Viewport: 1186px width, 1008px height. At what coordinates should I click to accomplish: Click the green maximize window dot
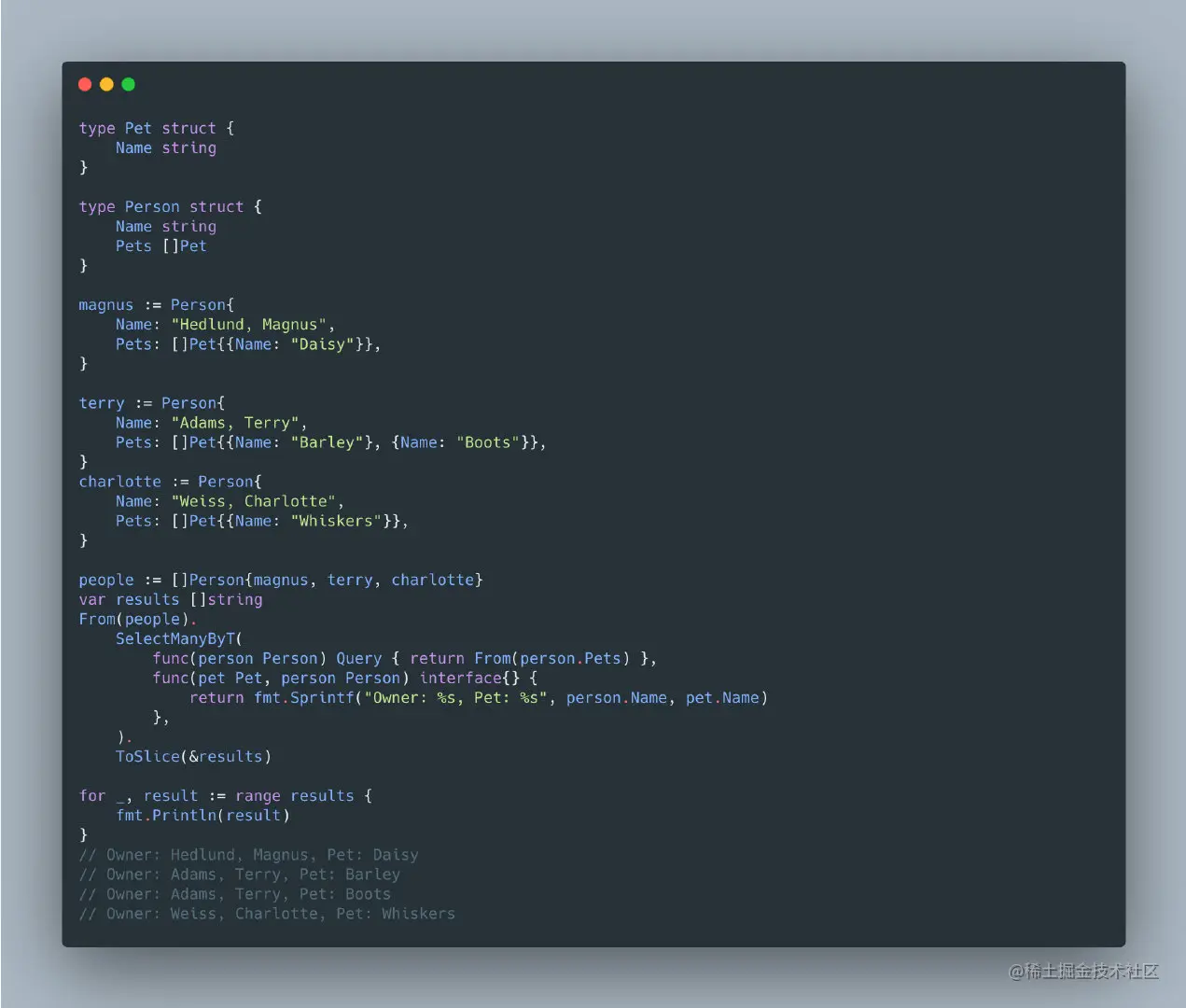click(x=129, y=84)
